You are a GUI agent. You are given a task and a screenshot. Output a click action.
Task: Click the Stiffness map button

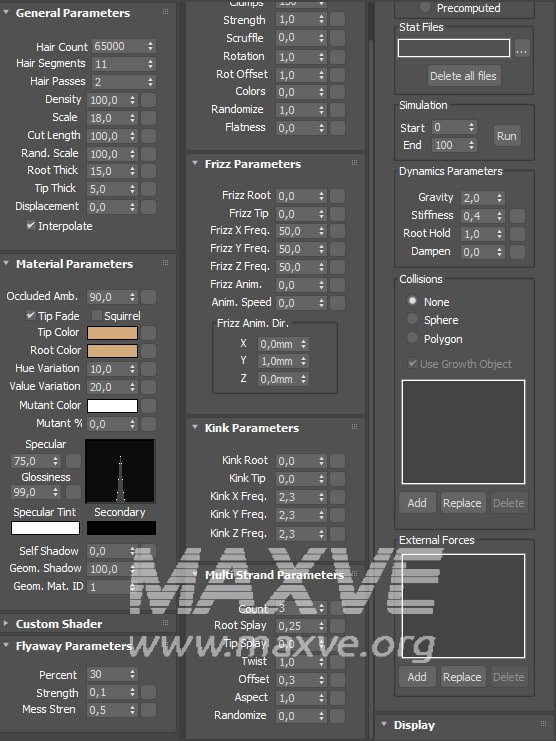click(x=517, y=216)
